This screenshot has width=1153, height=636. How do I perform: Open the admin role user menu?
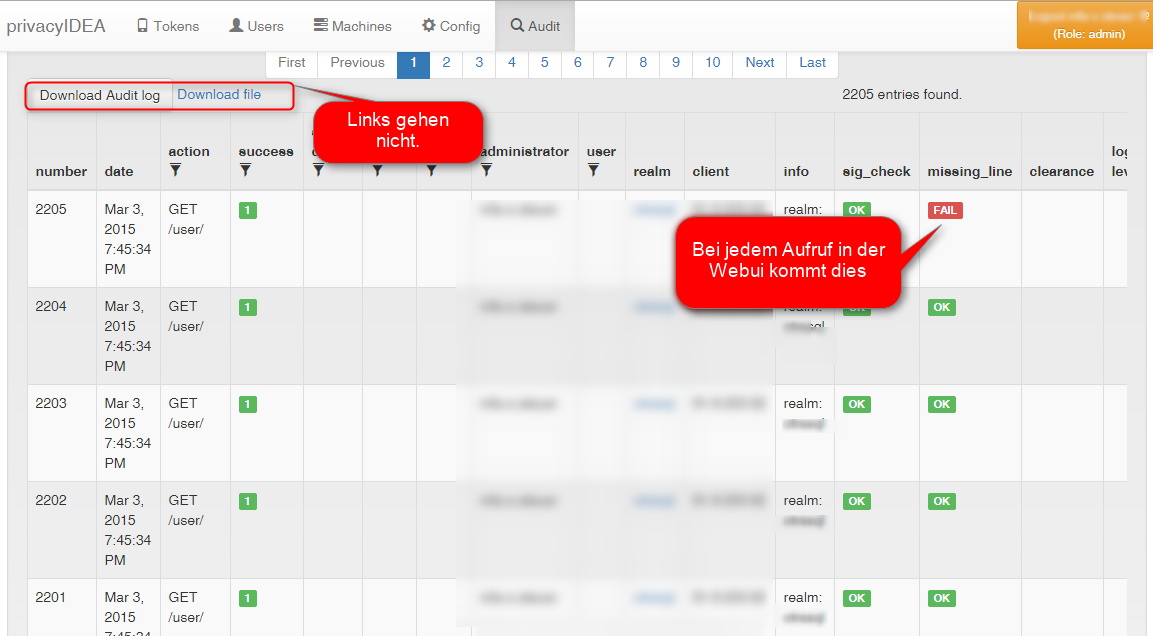(1085, 25)
